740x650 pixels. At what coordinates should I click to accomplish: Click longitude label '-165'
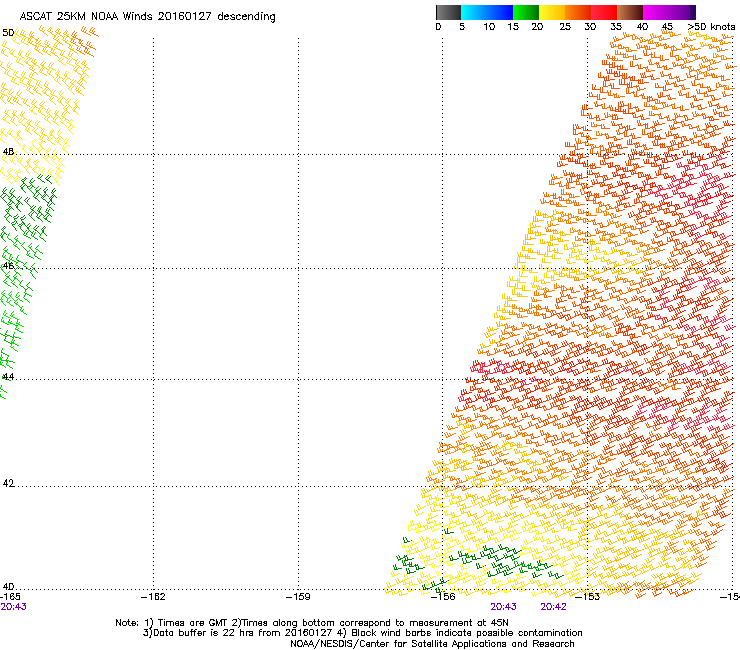(x=10, y=597)
